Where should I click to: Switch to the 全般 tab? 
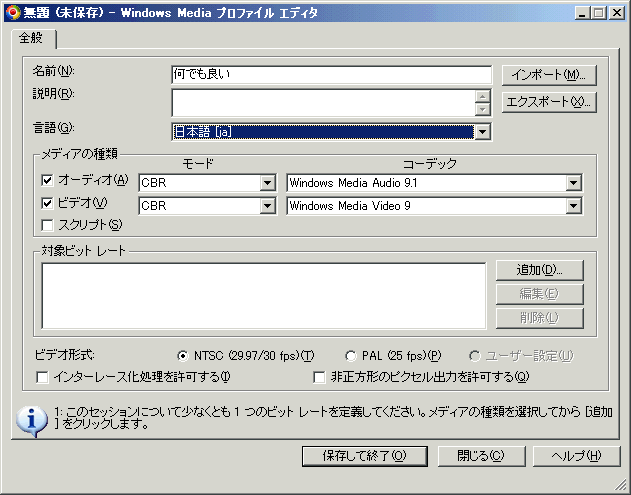click(33, 38)
